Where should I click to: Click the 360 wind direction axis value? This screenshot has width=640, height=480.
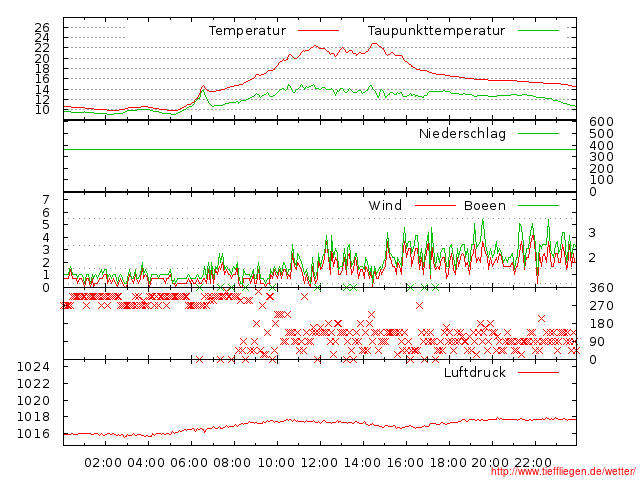click(601, 288)
